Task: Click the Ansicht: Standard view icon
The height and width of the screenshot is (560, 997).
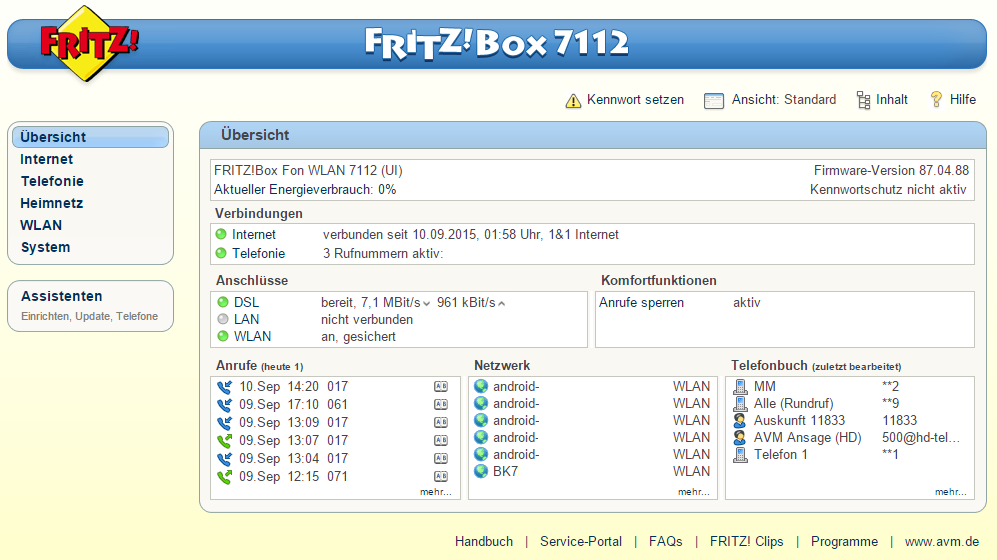Action: (713, 100)
